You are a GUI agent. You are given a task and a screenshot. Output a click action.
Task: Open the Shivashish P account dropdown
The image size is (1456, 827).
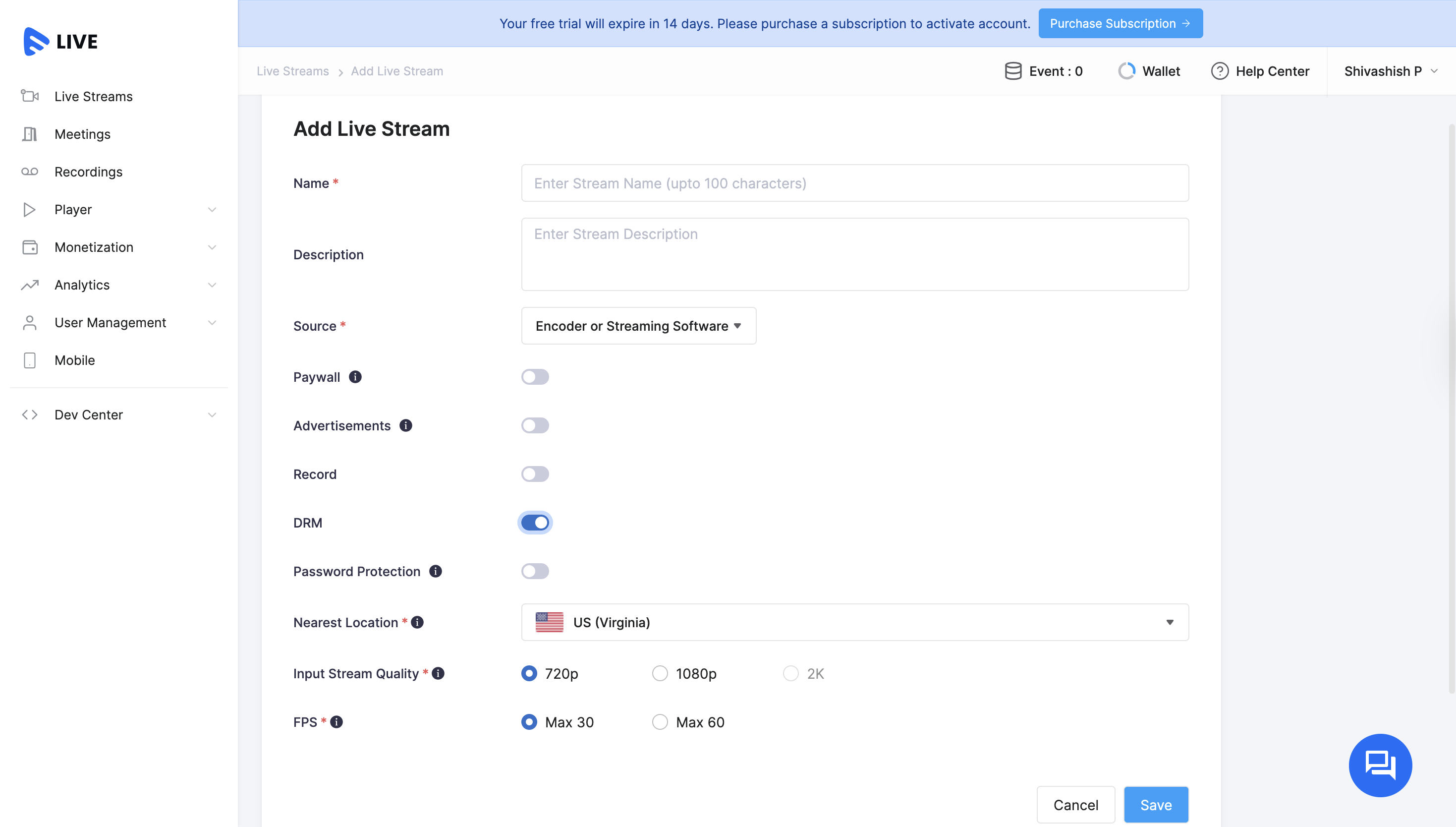click(1391, 71)
